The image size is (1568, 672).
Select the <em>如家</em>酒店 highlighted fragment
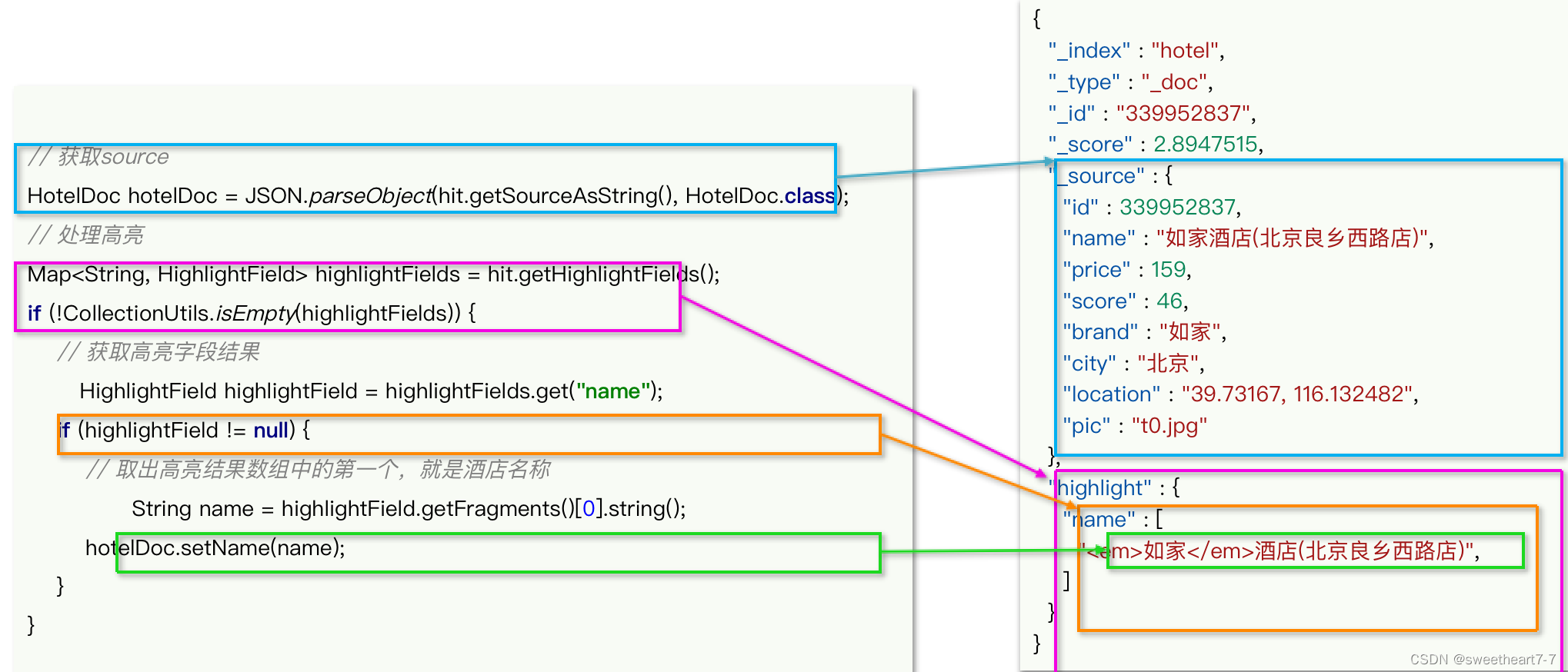tap(1278, 551)
